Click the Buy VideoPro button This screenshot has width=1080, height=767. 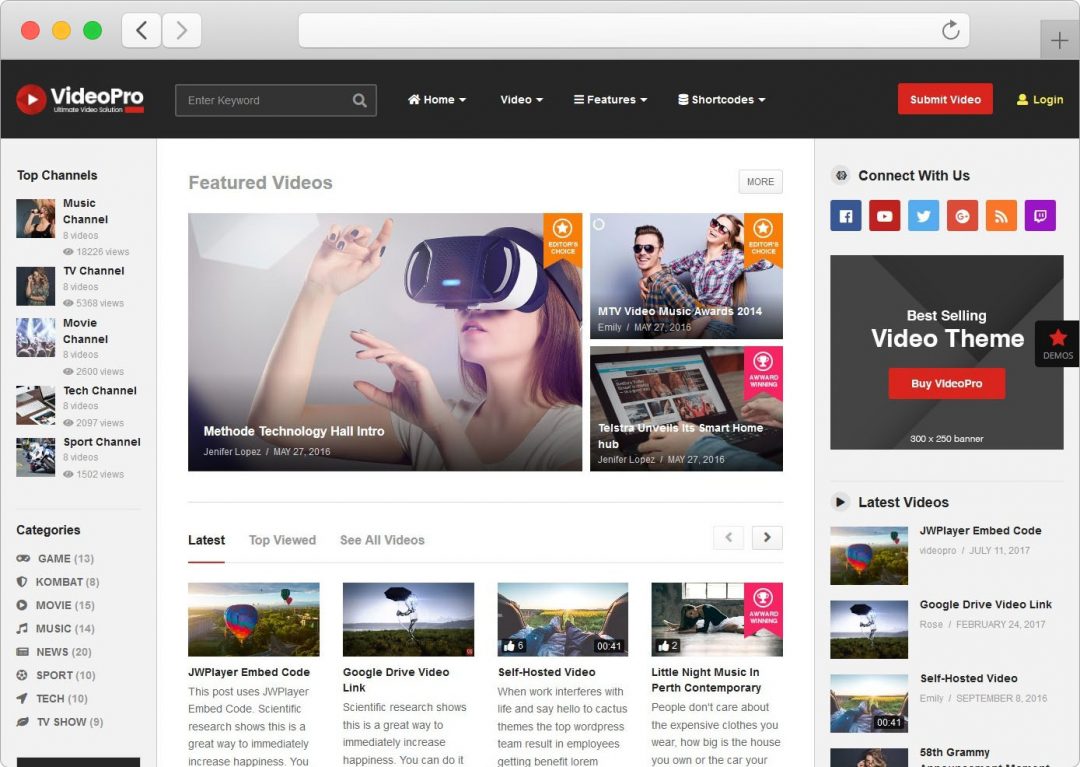point(946,384)
